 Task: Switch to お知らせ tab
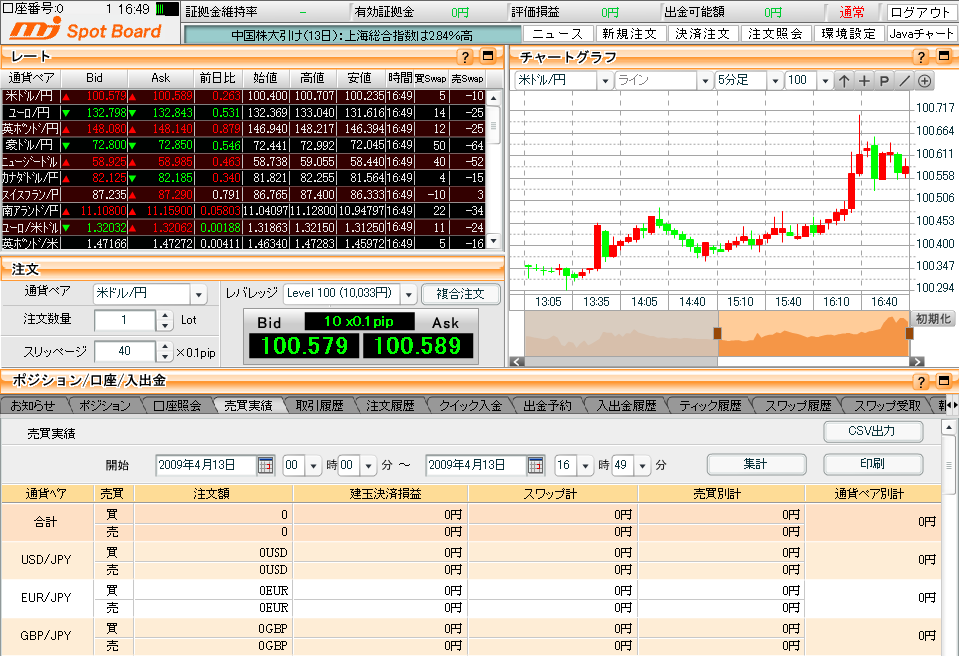click(x=32, y=405)
